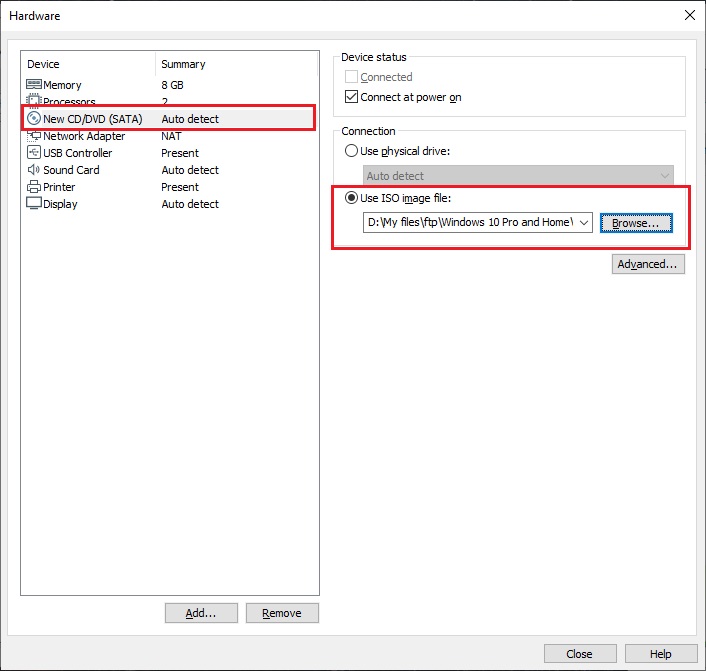The image size is (706, 671).
Task: Click the Sound Card speaker icon
Action: click(x=34, y=170)
